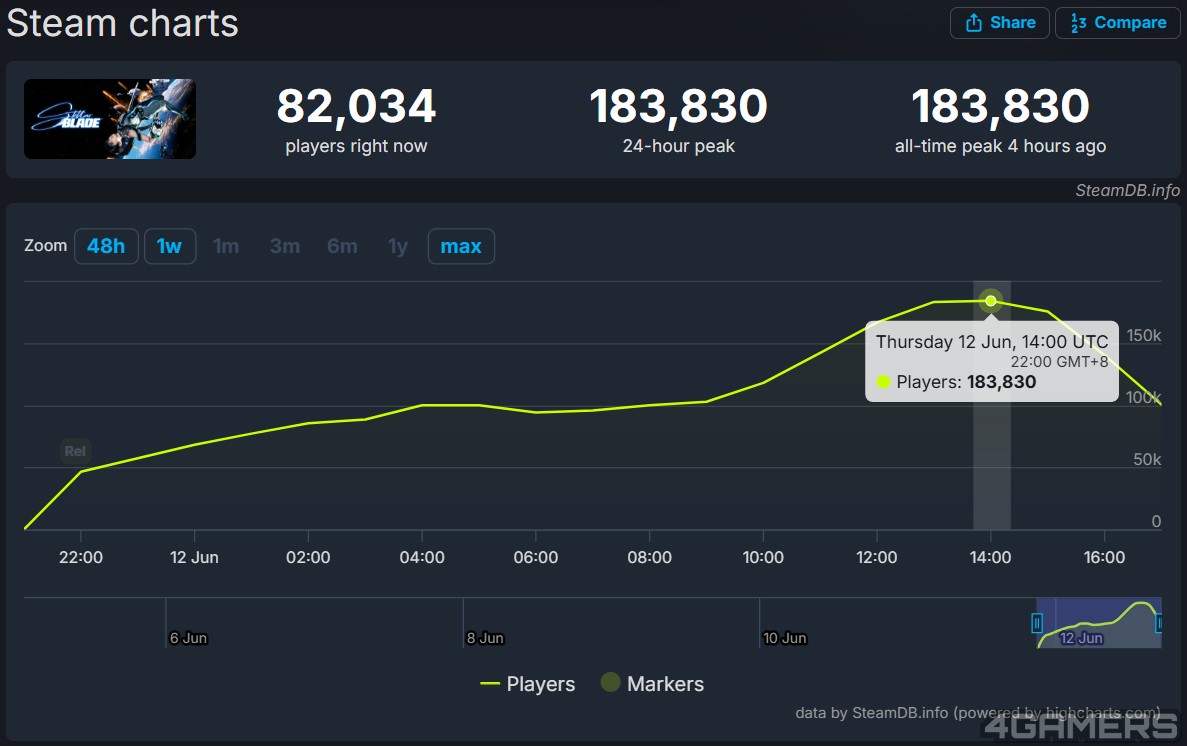The height and width of the screenshot is (746, 1187).
Task: Click the 10:00 x-axis label
Action: click(x=763, y=557)
